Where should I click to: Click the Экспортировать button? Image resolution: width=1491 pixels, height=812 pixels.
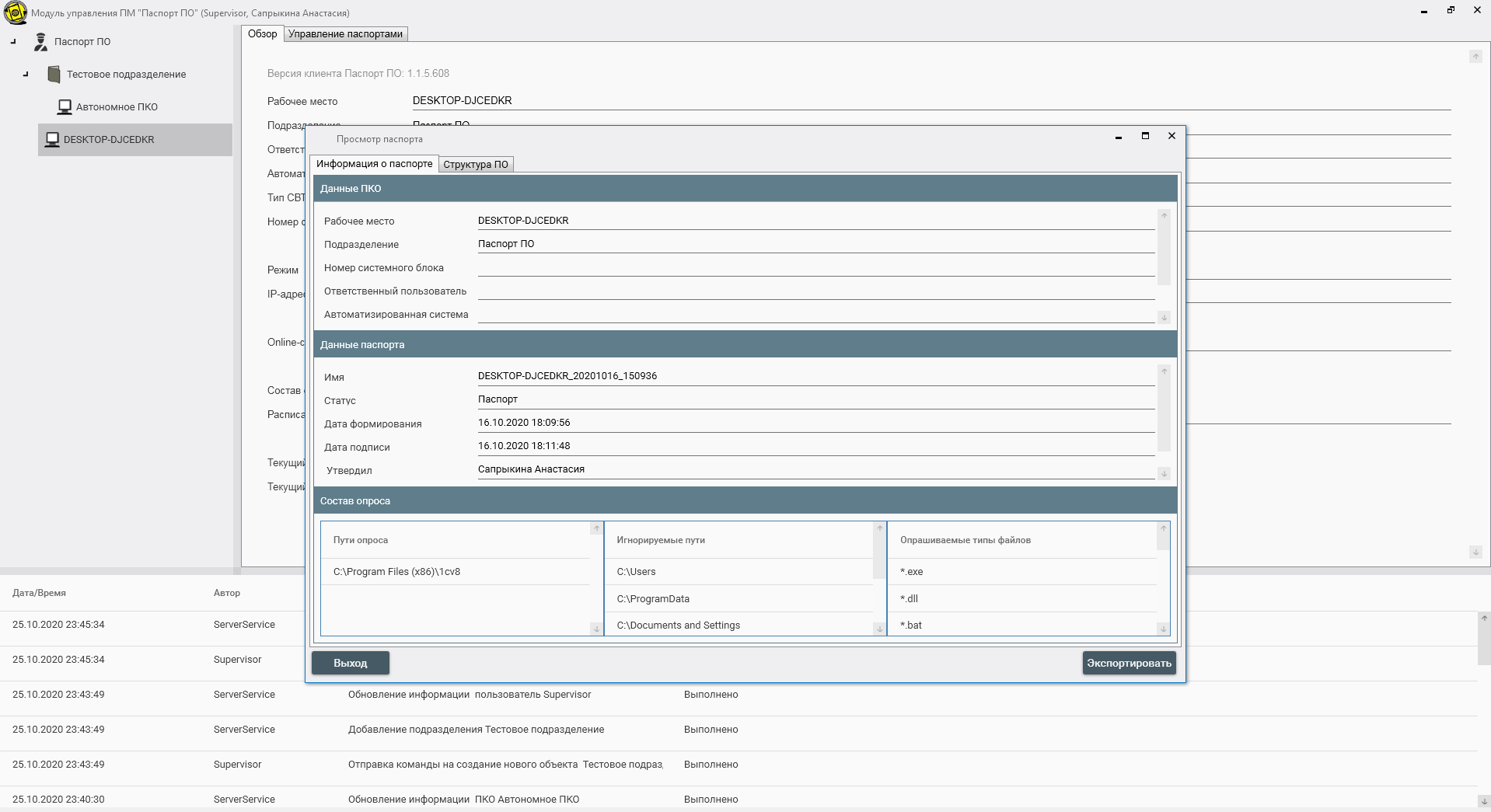1128,663
